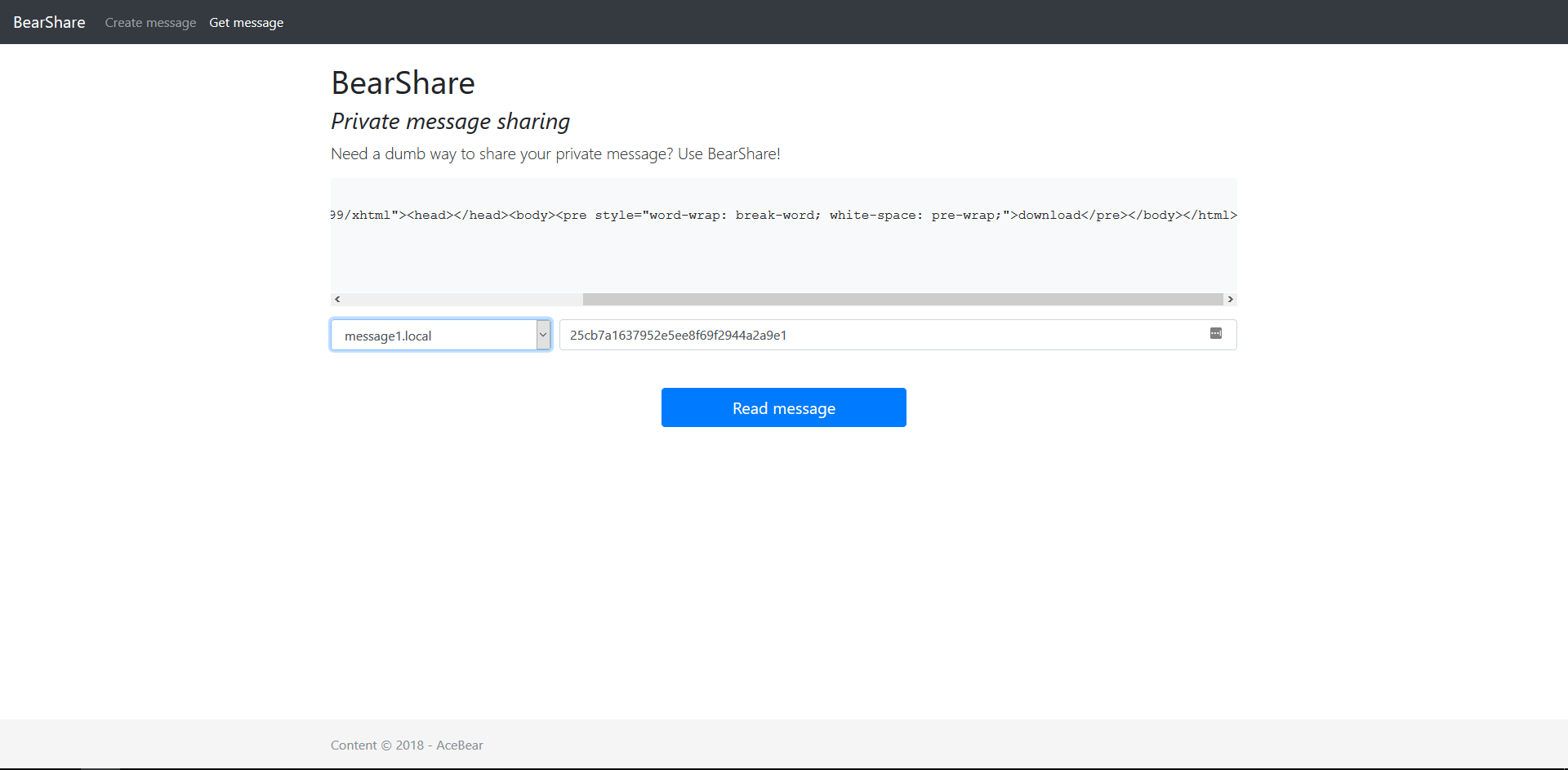Click the Private message sharing subtitle
This screenshot has height=770, width=1568.
tap(450, 122)
